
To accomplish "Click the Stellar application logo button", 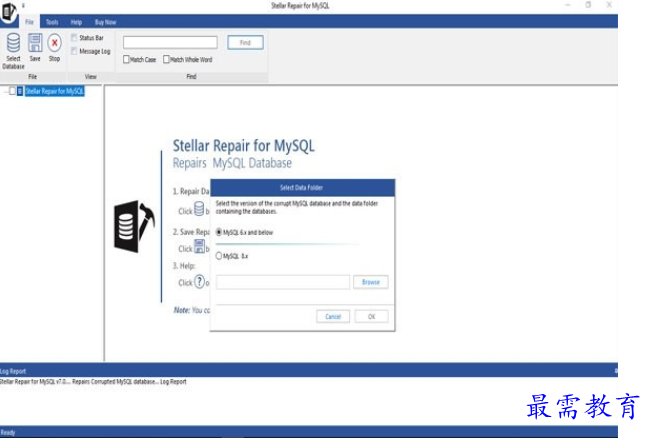I will [x=9, y=12].
